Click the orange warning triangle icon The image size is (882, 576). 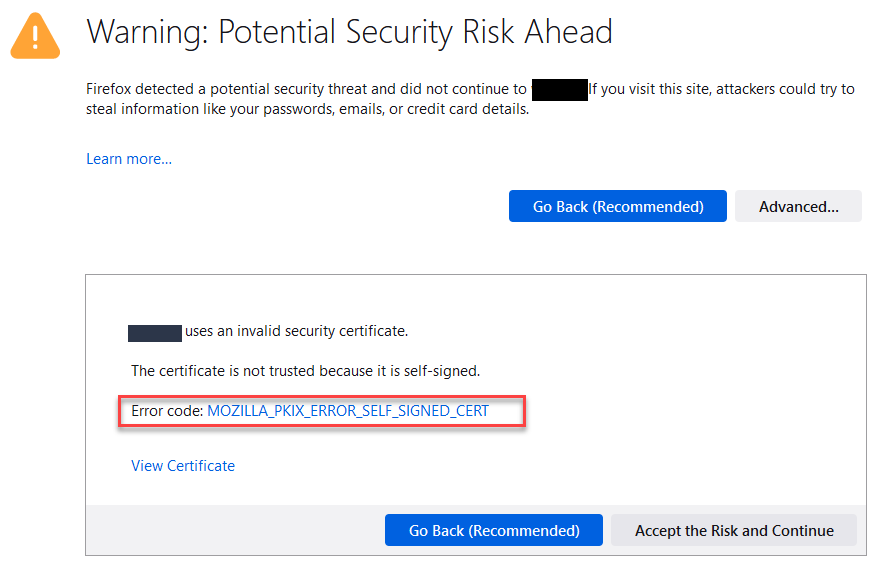pos(36,36)
